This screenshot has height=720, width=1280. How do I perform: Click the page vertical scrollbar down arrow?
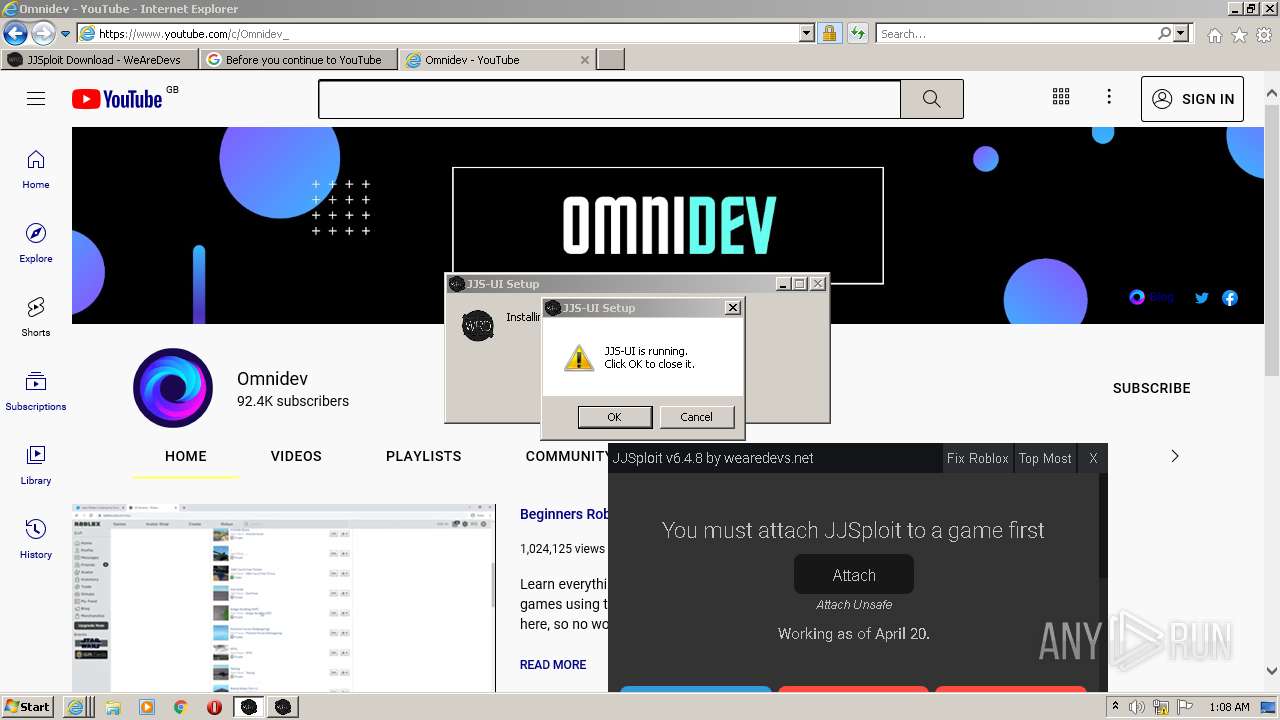click(1272, 671)
